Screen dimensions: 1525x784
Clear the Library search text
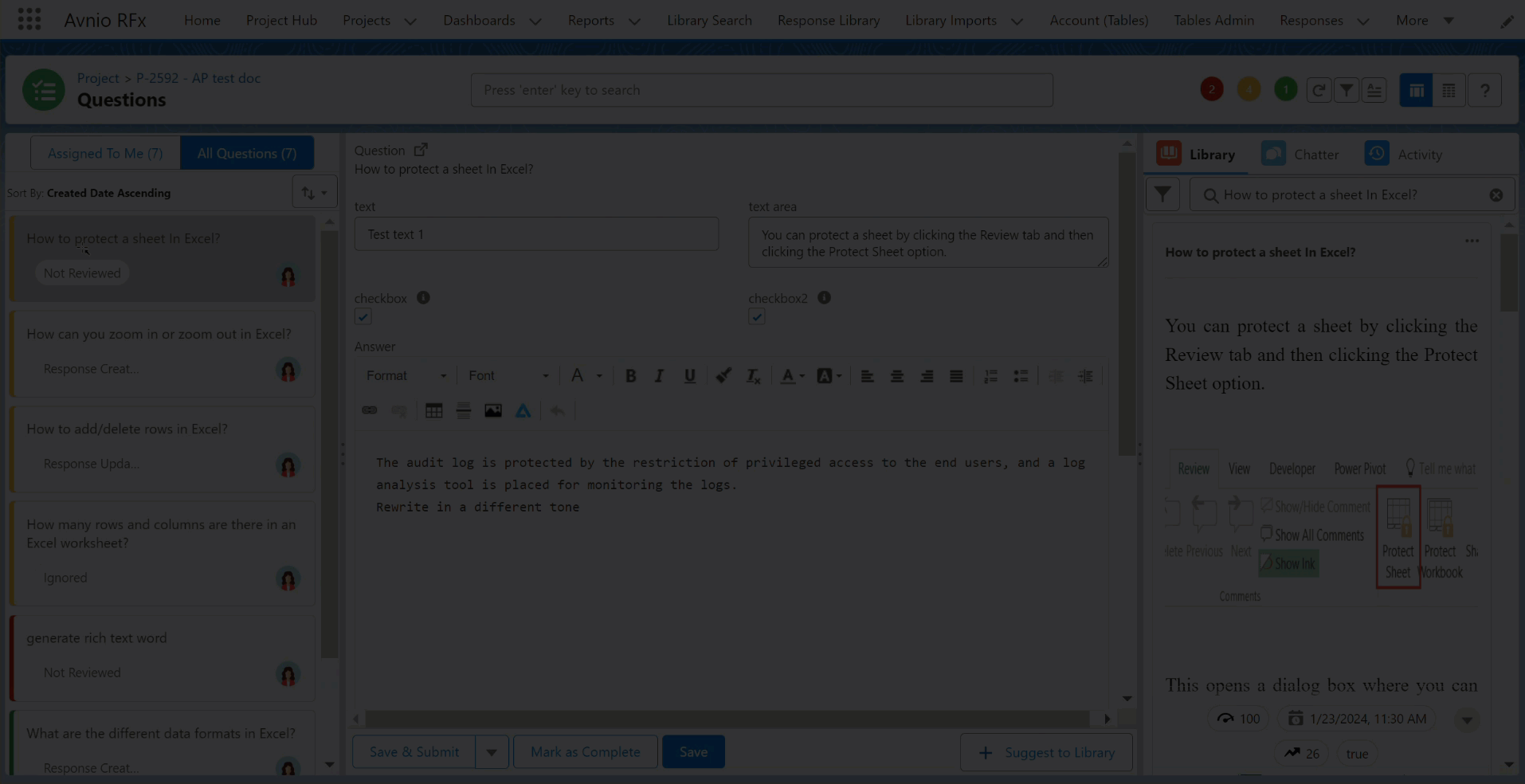(x=1496, y=194)
